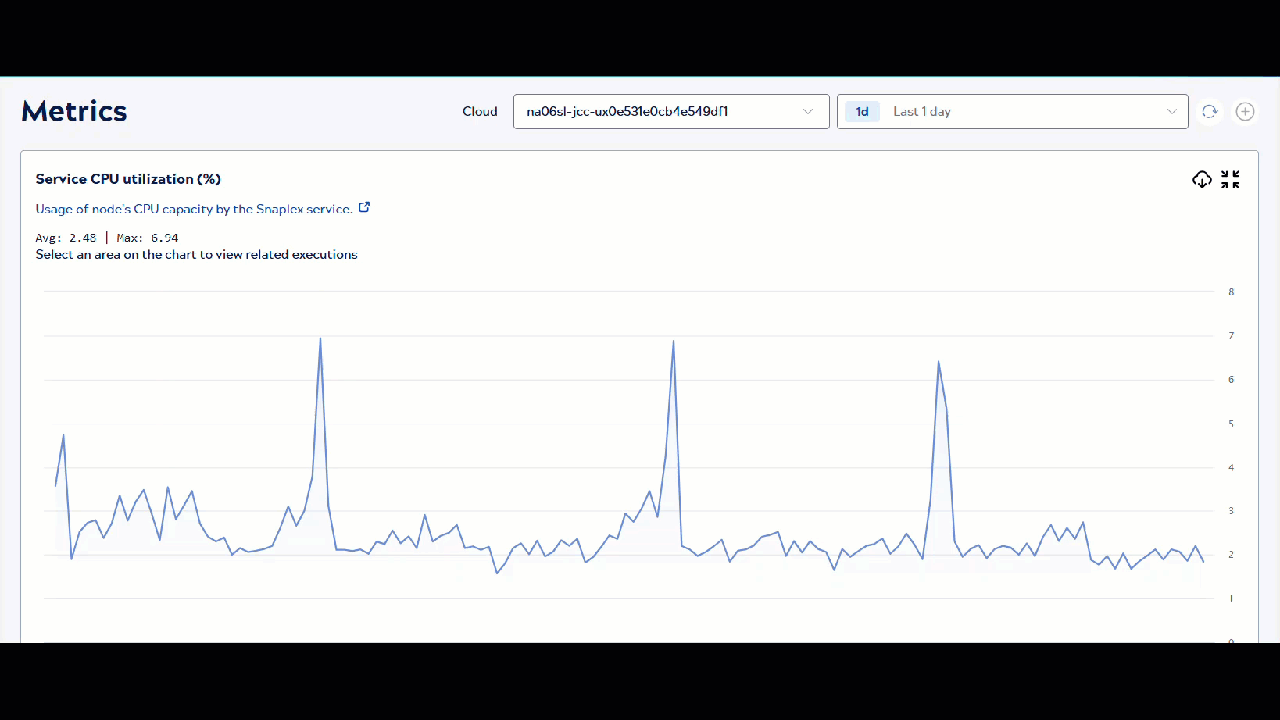Open the Snaplex service link
1280x720 pixels.
(x=300, y=208)
